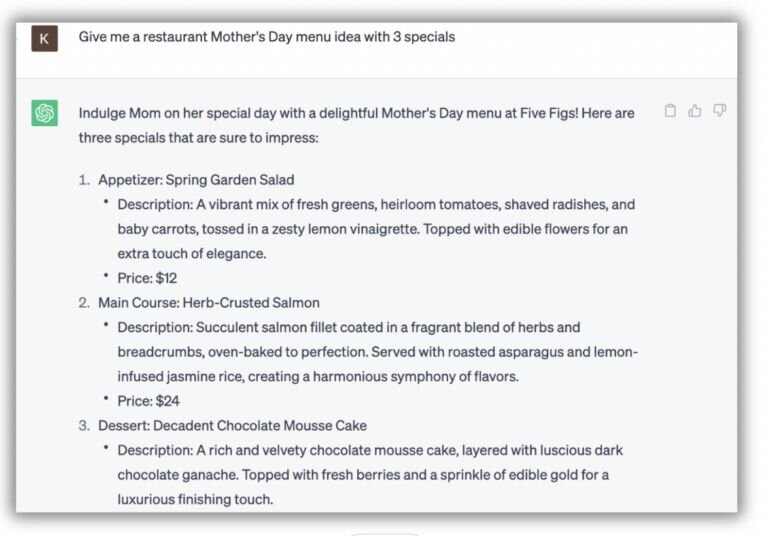Image resolution: width=768 pixels, height=536 pixels.
Task: Click the "Main Course: Herb-Crusted Salmon" heading
Action: [209, 302]
